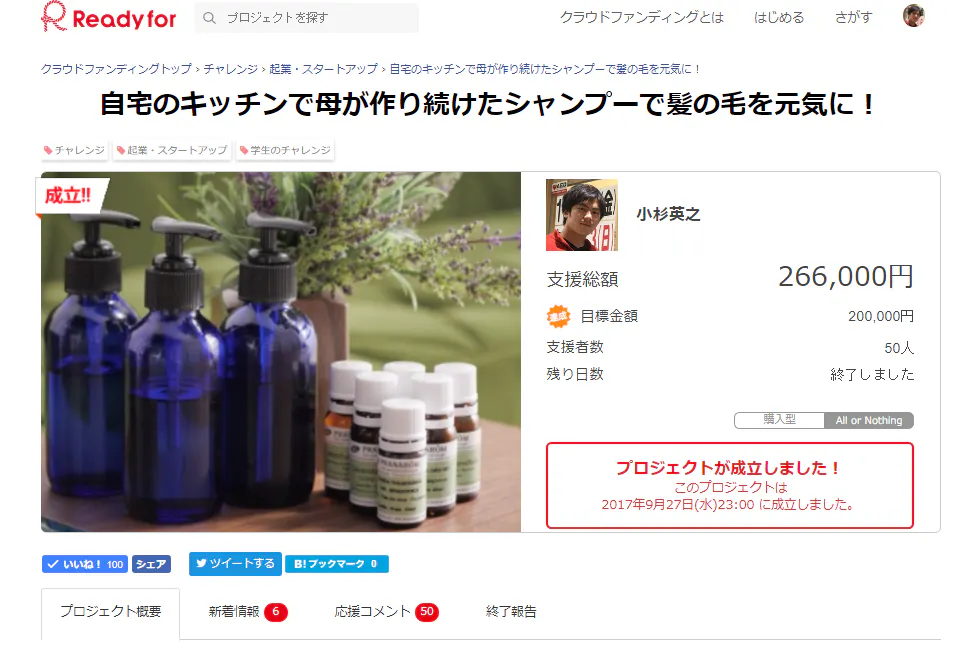Click the 成立!! badge on image

tap(68, 196)
